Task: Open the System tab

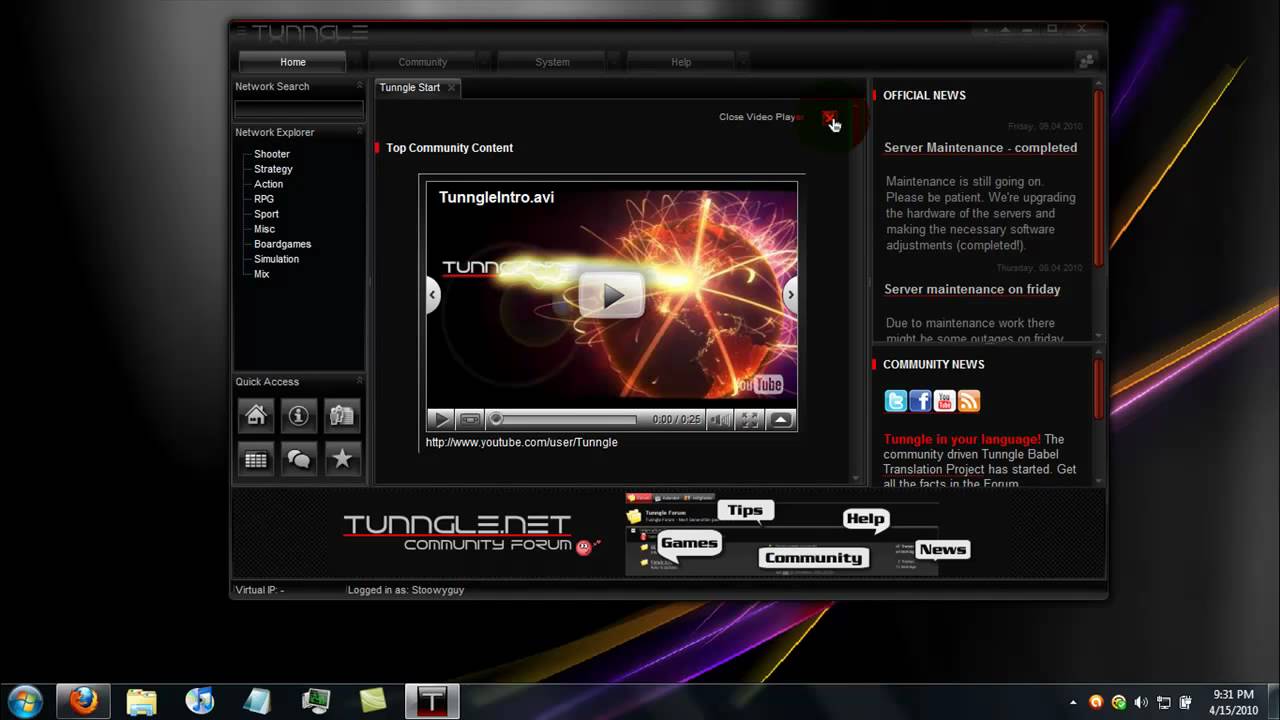Action: 552,62
